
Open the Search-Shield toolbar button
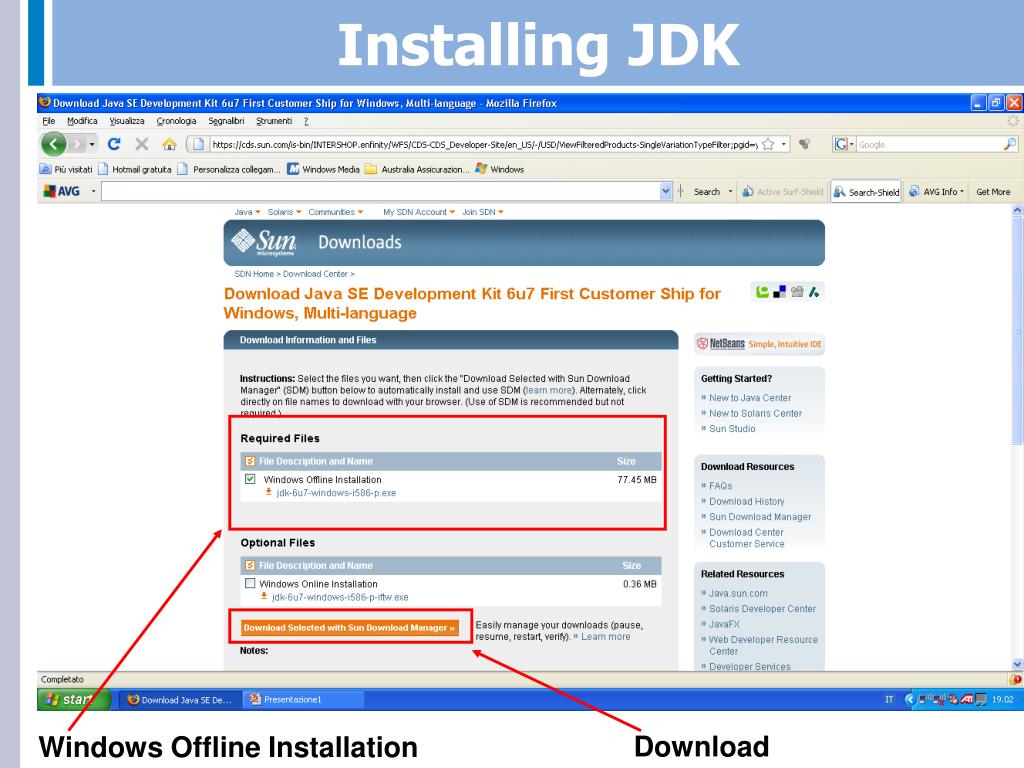click(x=866, y=192)
